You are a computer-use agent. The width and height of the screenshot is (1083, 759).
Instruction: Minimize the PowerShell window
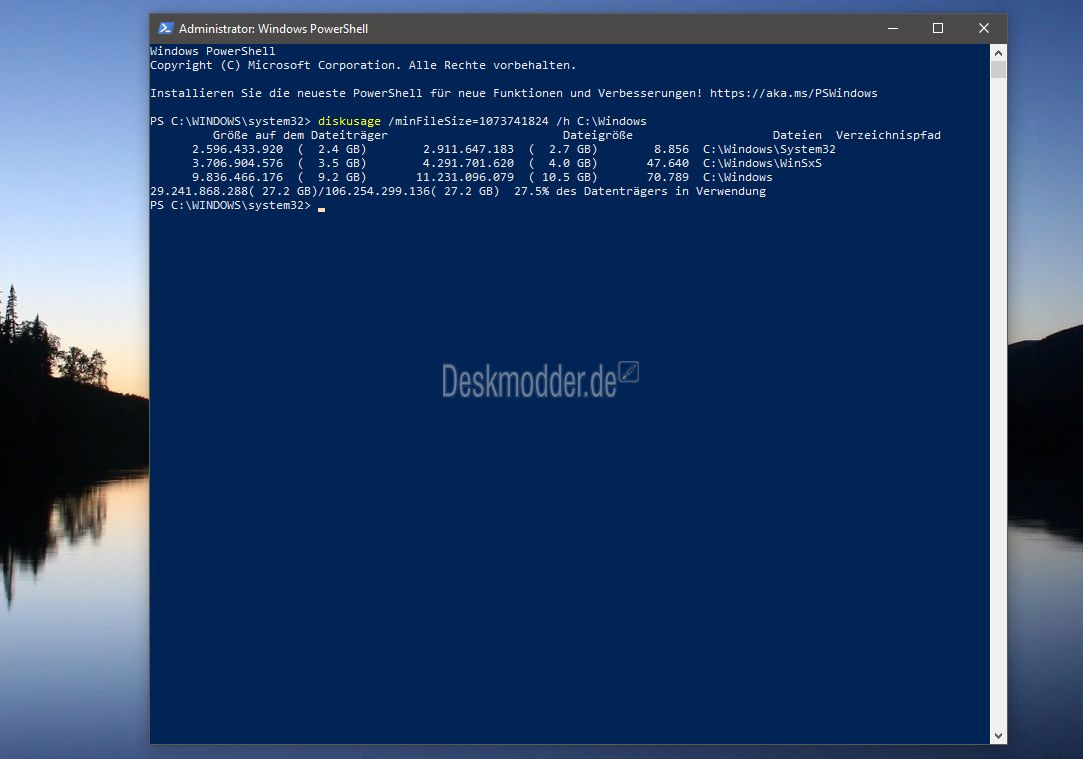pos(892,28)
